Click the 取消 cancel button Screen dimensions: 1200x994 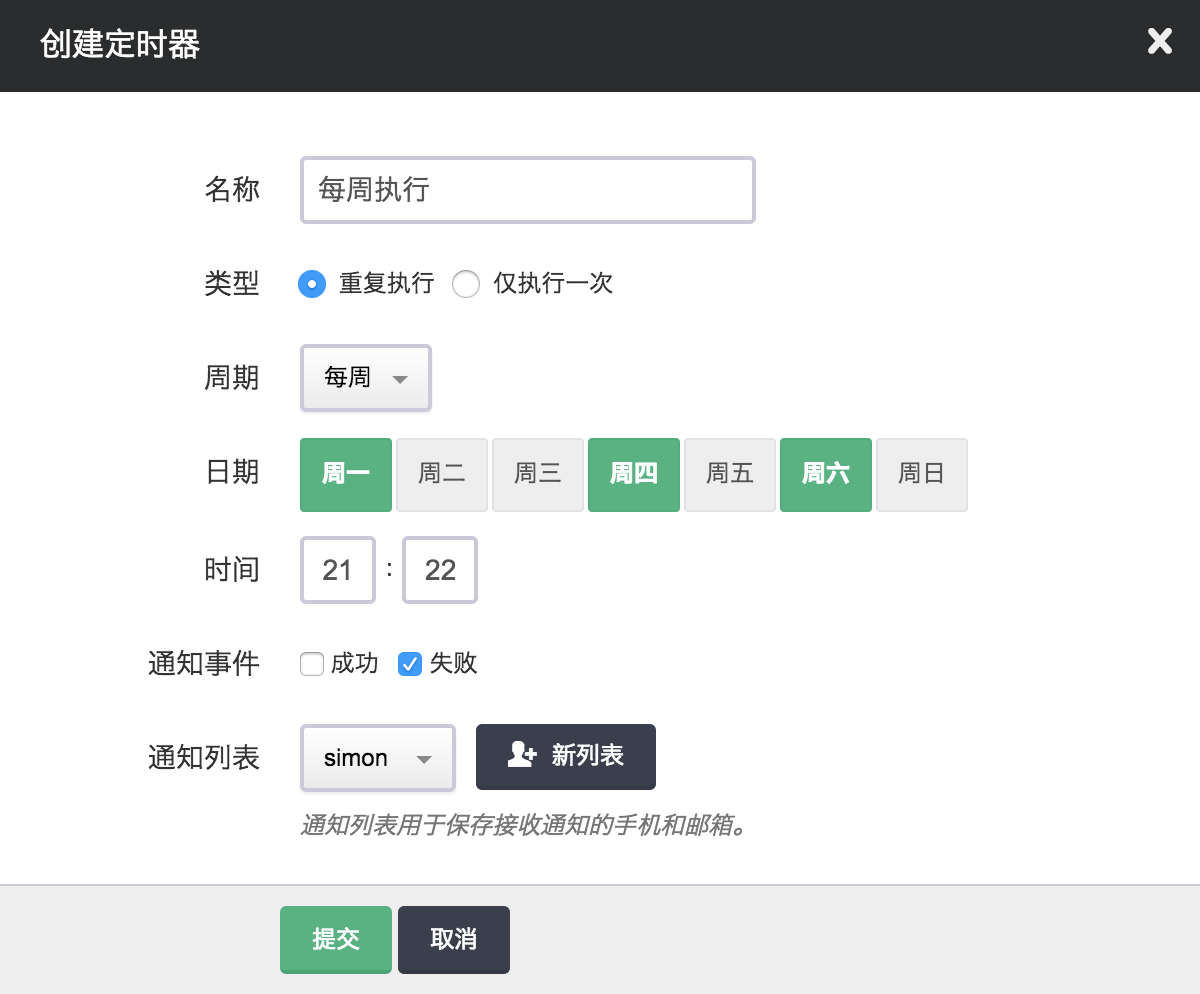point(454,940)
